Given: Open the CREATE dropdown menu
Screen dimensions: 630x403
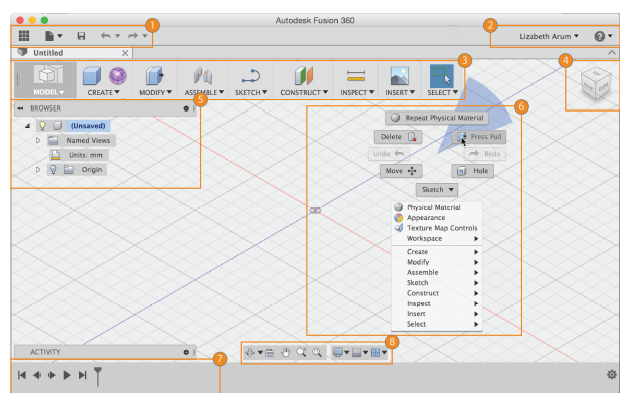Looking at the screenshot, I should [x=104, y=92].
